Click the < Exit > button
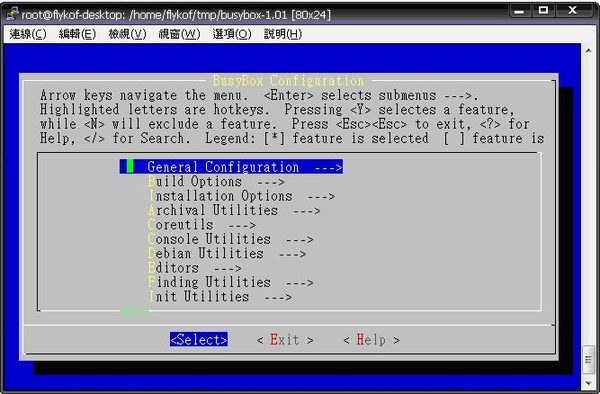Image resolution: width=600 pixels, height=394 pixels. click(x=285, y=340)
